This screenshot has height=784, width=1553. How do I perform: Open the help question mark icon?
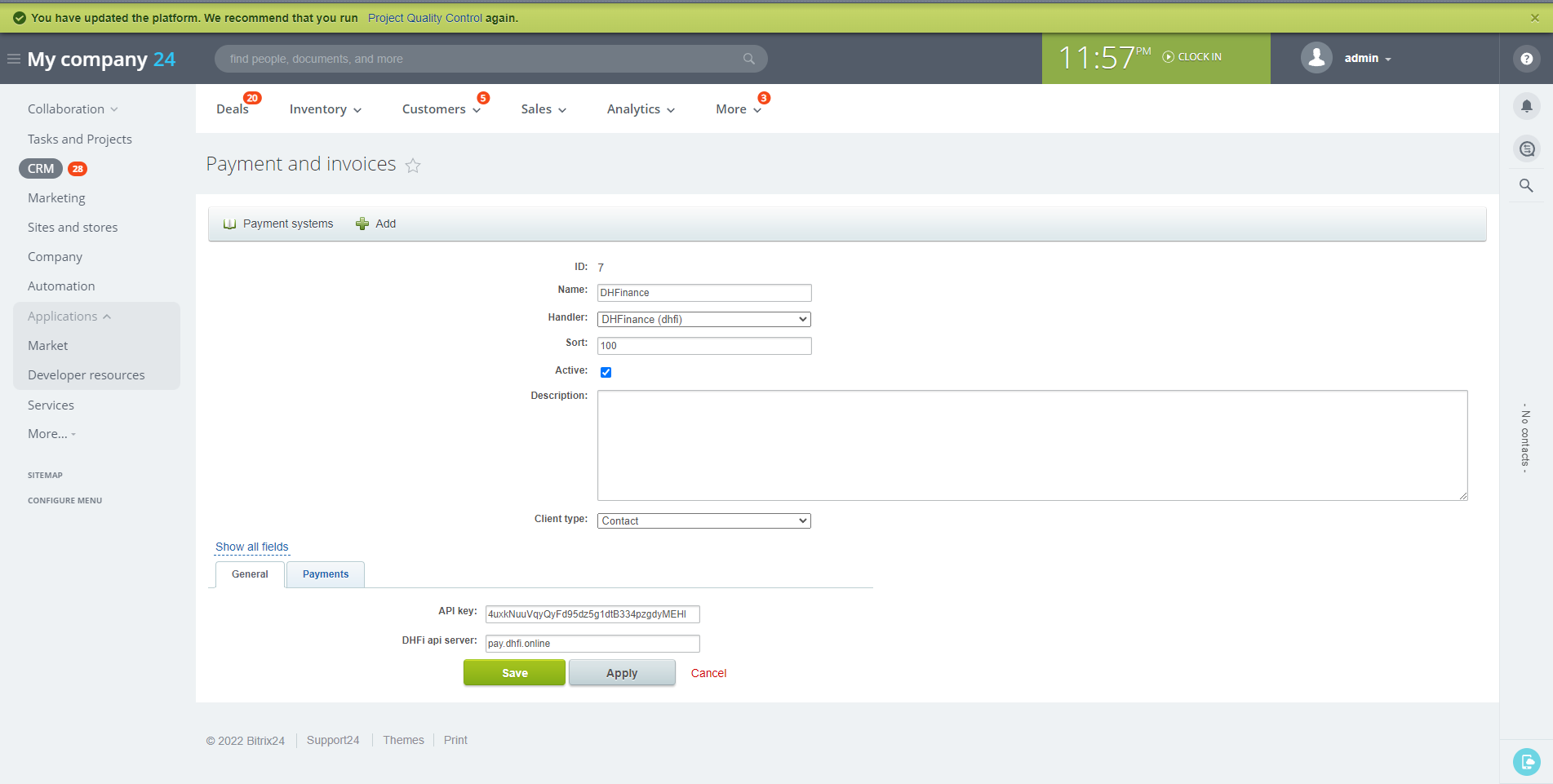(x=1526, y=59)
